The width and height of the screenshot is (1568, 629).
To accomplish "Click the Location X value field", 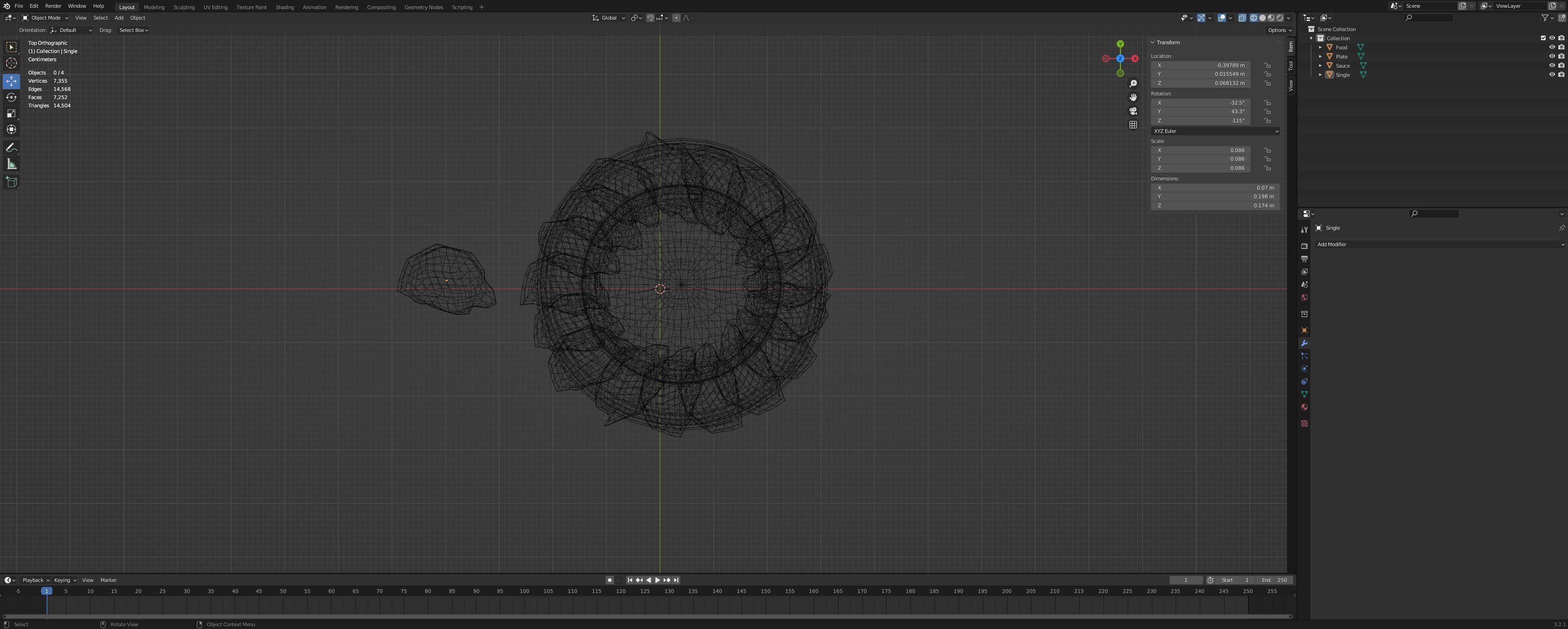I will click(x=1200, y=65).
